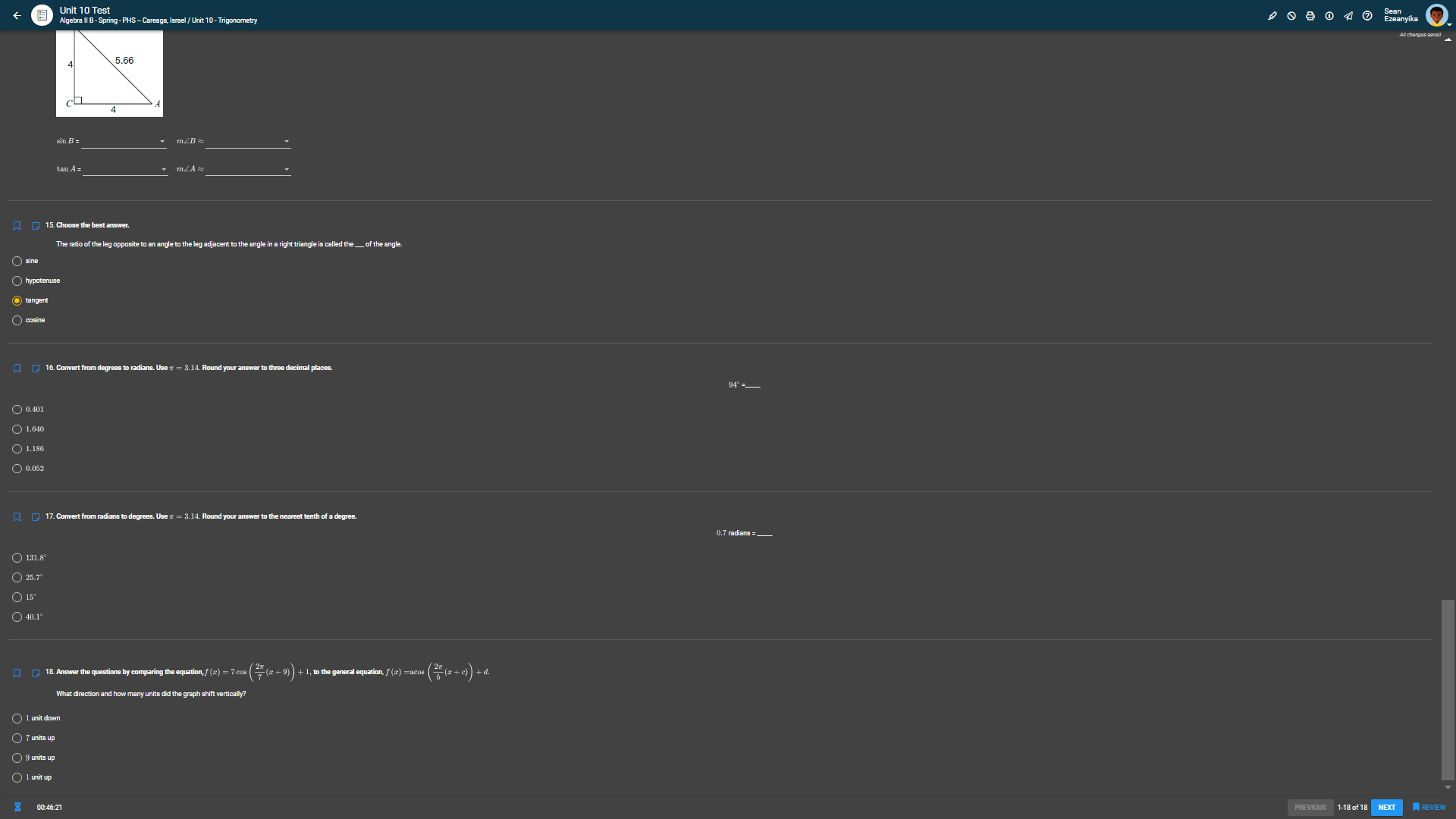Select the cosine answer for question 15

pos(17,321)
